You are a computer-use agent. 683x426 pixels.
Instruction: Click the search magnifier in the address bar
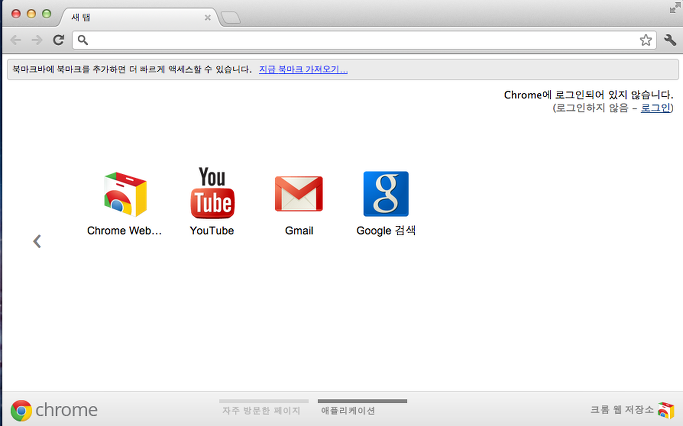coord(83,40)
